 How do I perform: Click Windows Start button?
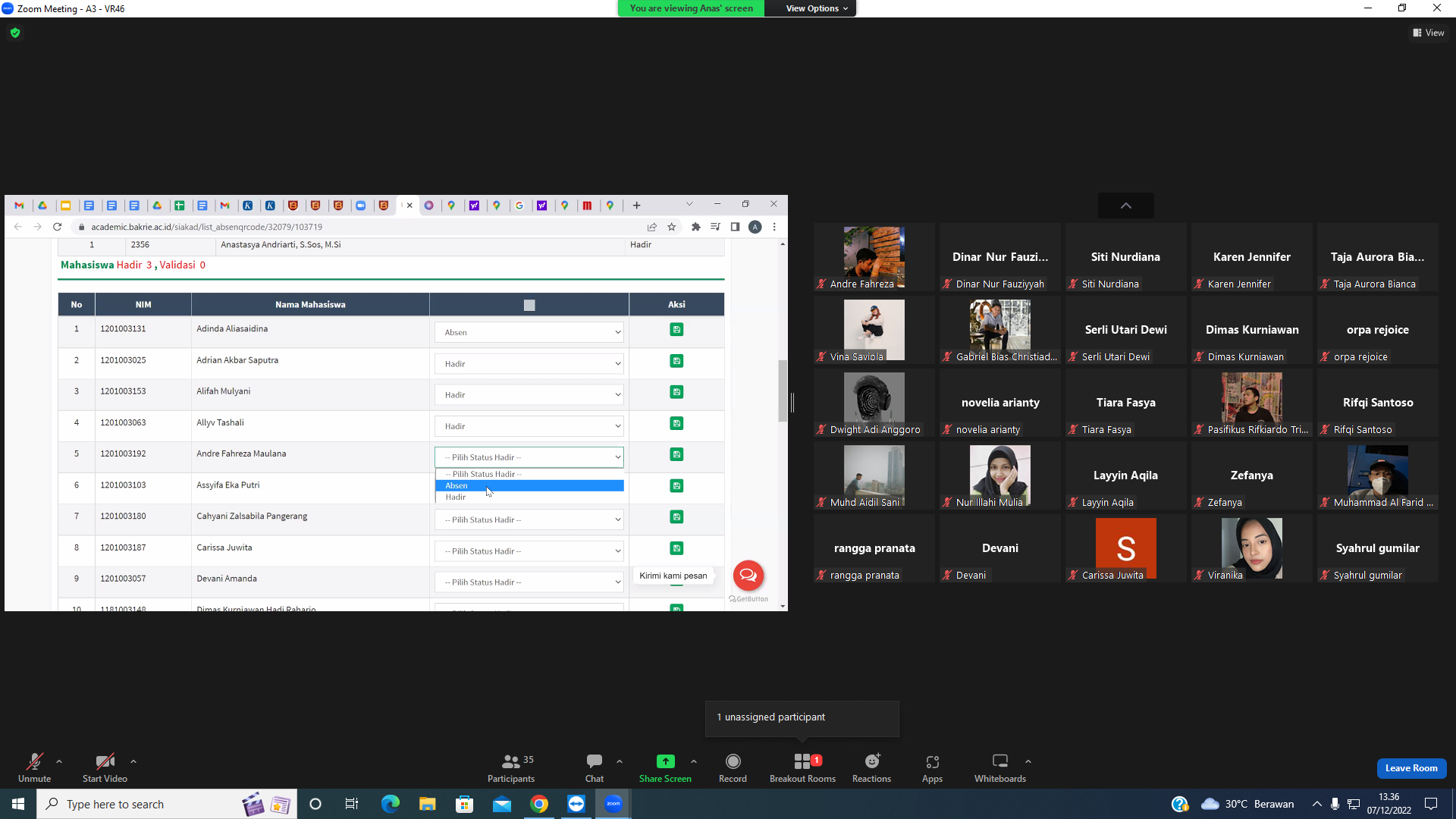(x=18, y=804)
